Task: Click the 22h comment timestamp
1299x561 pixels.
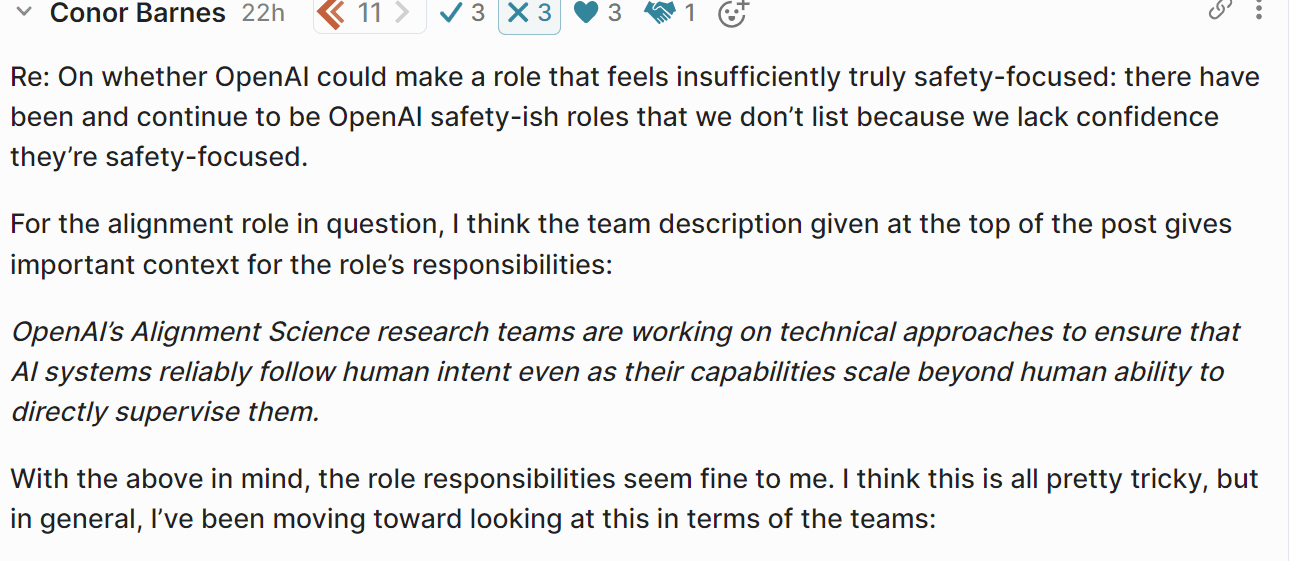Action: [263, 13]
